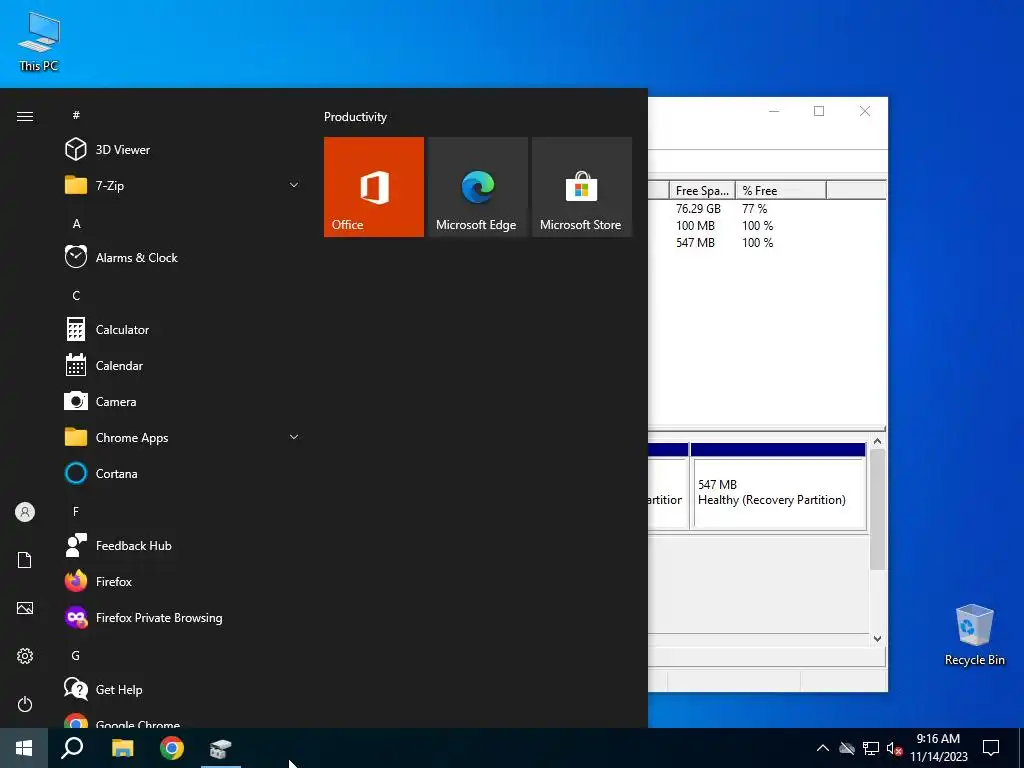Image resolution: width=1024 pixels, height=768 pixels.
Task: Click the disk pane scroll down arrow
Action: tap(877, 639)
